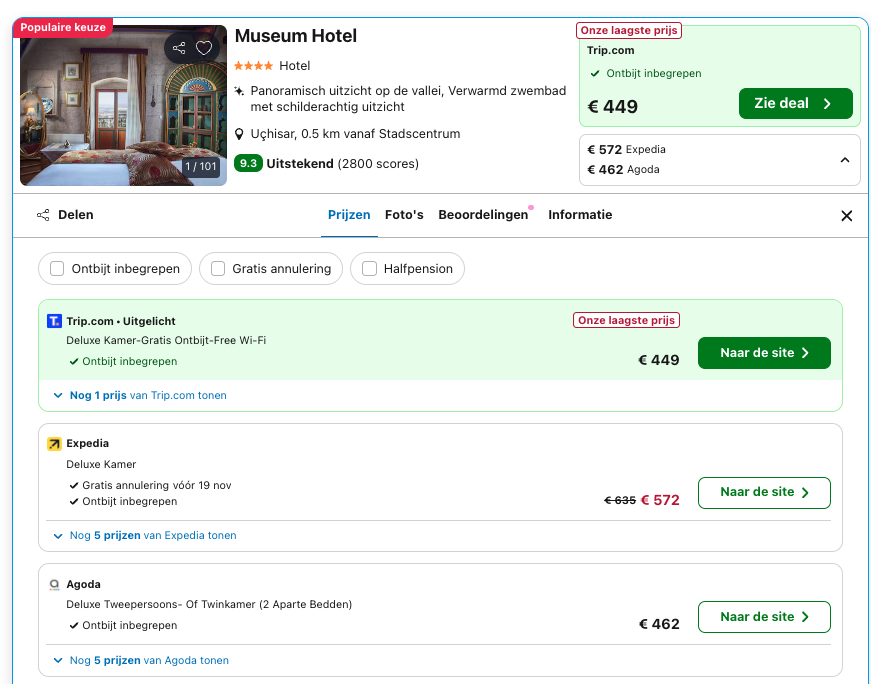
Task: Select the Trip.com logo icon
Action: (x=54, y=321)
